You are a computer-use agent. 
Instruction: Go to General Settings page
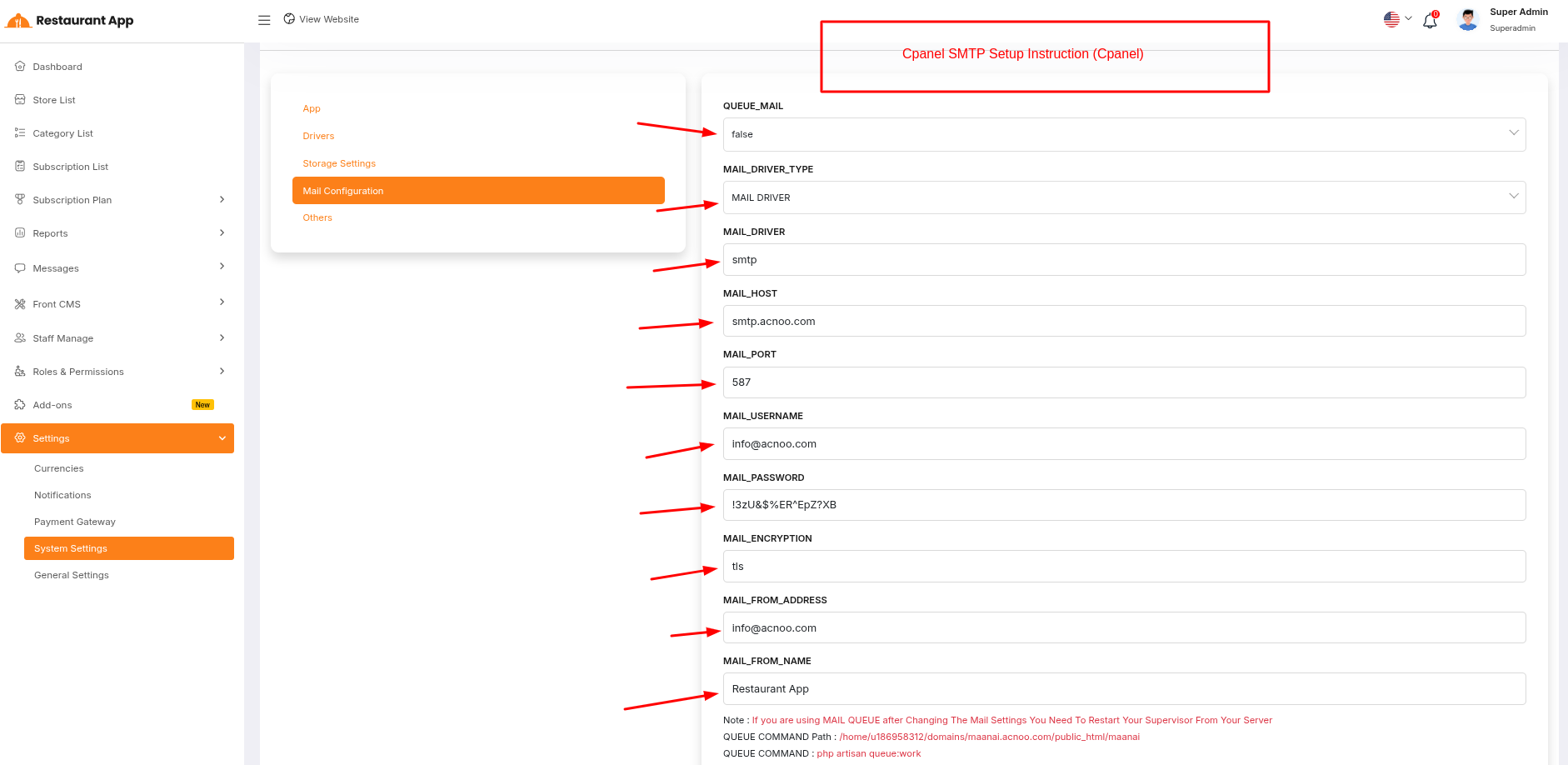click(x=72, y=575)
